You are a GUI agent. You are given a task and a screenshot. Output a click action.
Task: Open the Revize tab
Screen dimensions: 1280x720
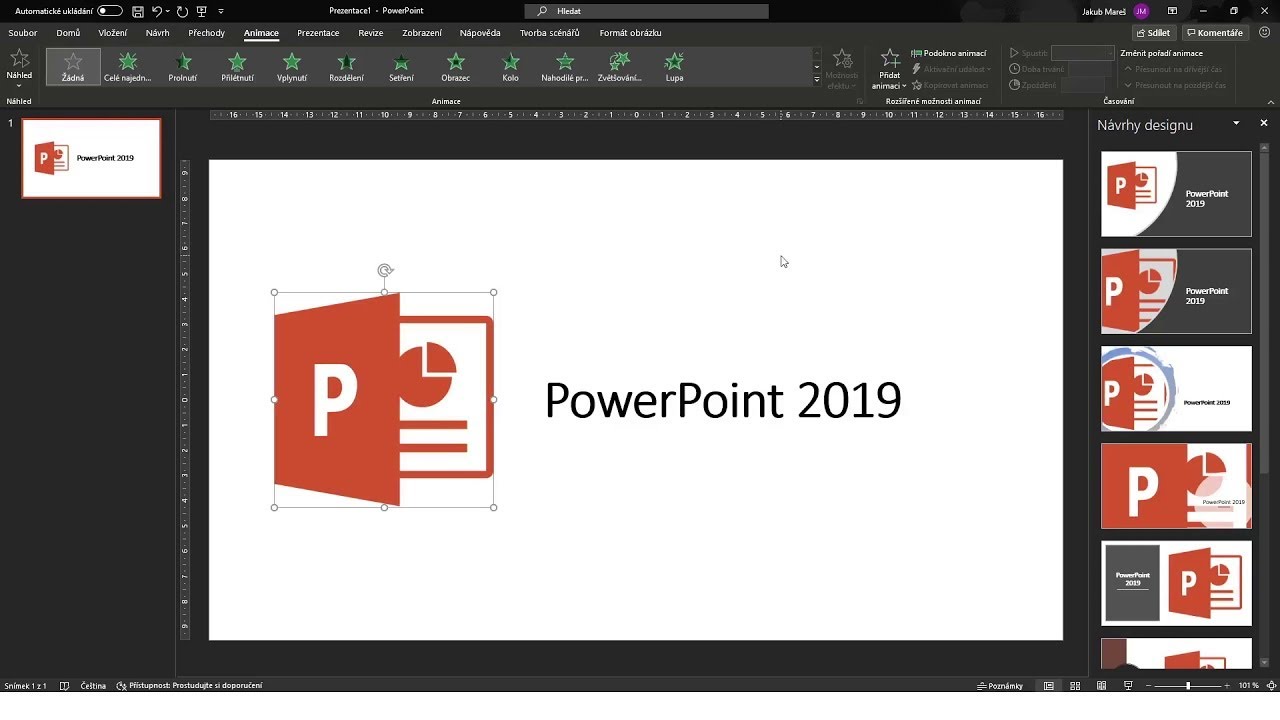pos(371,33)
